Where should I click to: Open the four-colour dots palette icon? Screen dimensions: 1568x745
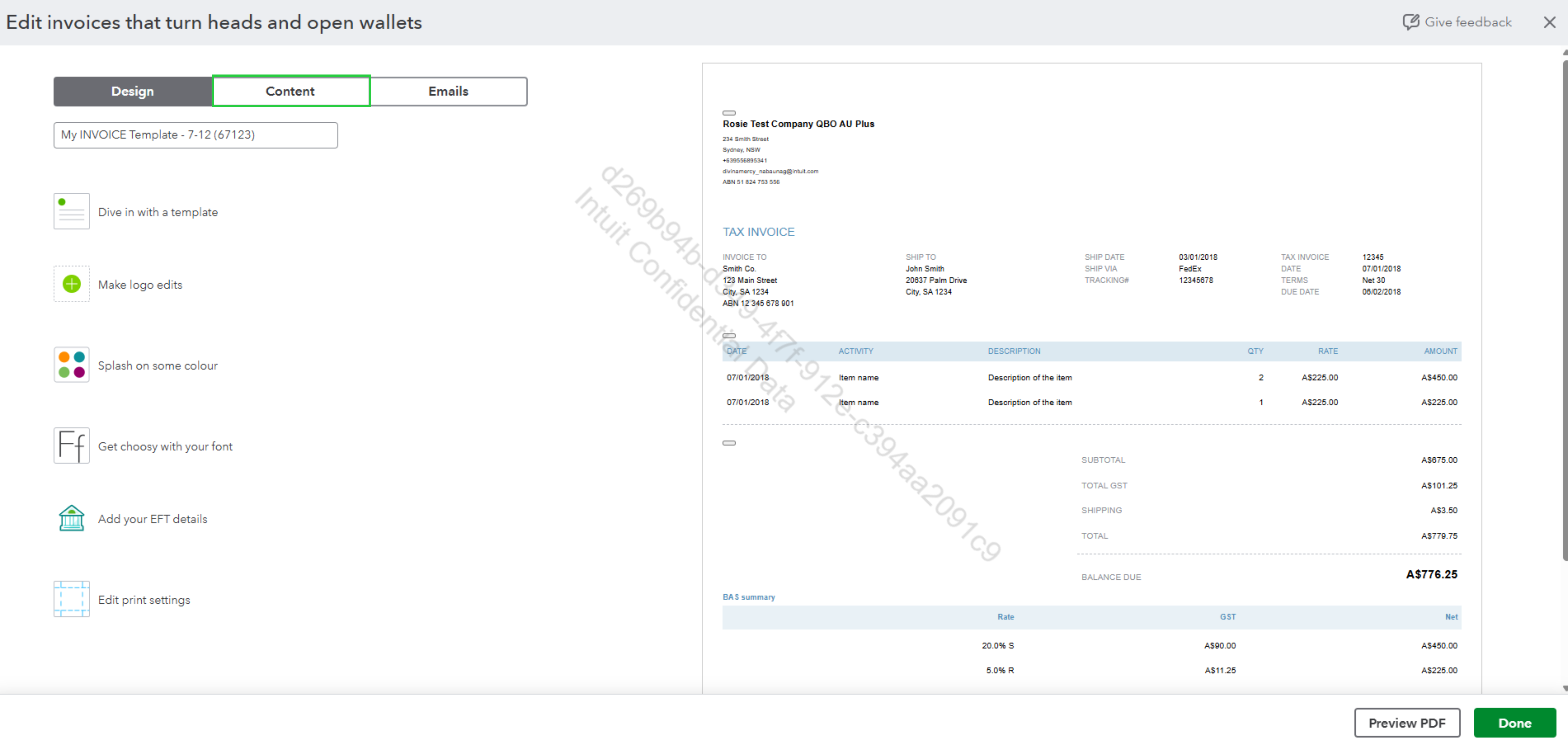(x=71, y=365)
